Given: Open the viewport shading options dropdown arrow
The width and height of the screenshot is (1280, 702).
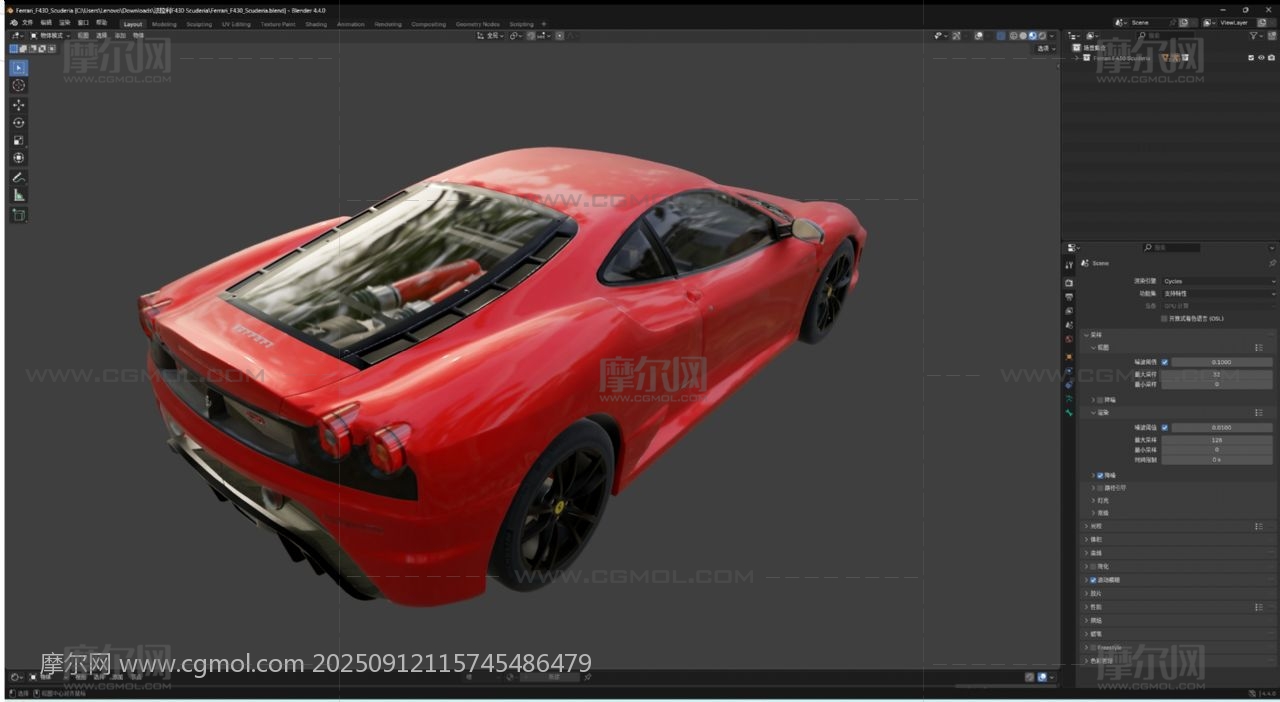Looking at the screenshot, I should tap(1053, 36).
